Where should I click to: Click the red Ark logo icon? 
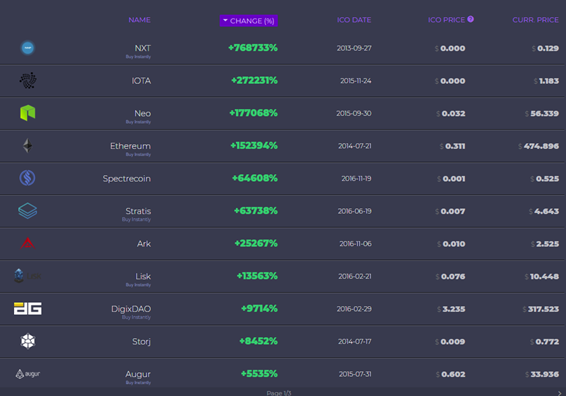tap(28, 244)
